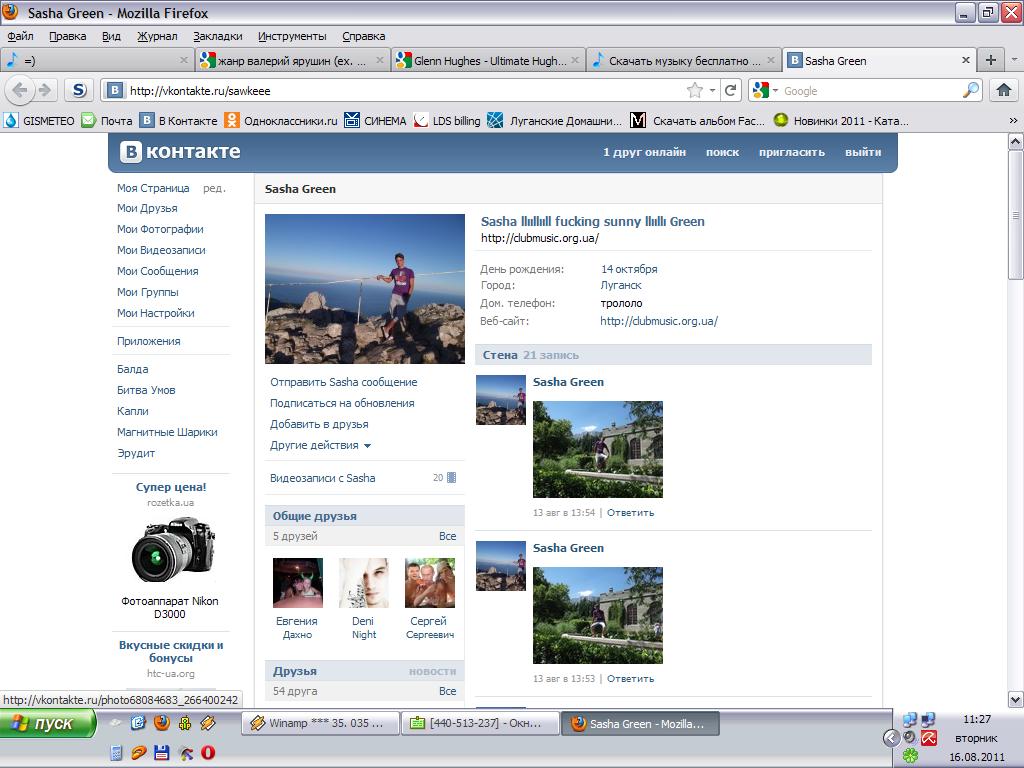Click the browser Forward arrow button

[x=44, y=90]
